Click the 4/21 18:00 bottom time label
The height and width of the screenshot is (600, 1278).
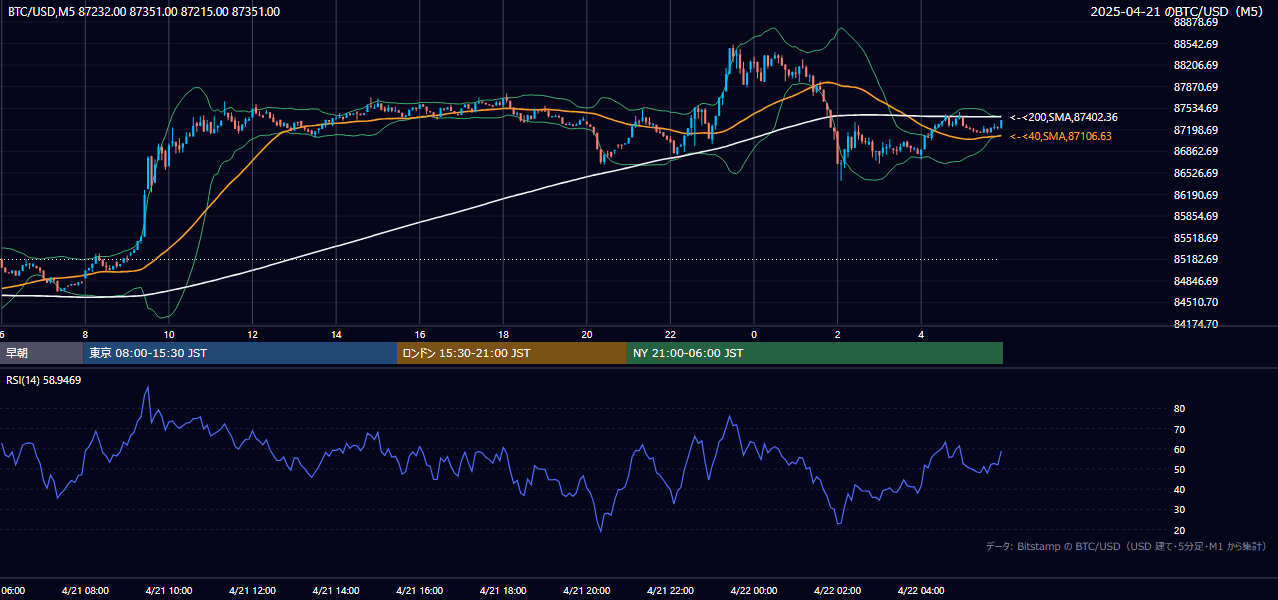click(x=502, y=591)
